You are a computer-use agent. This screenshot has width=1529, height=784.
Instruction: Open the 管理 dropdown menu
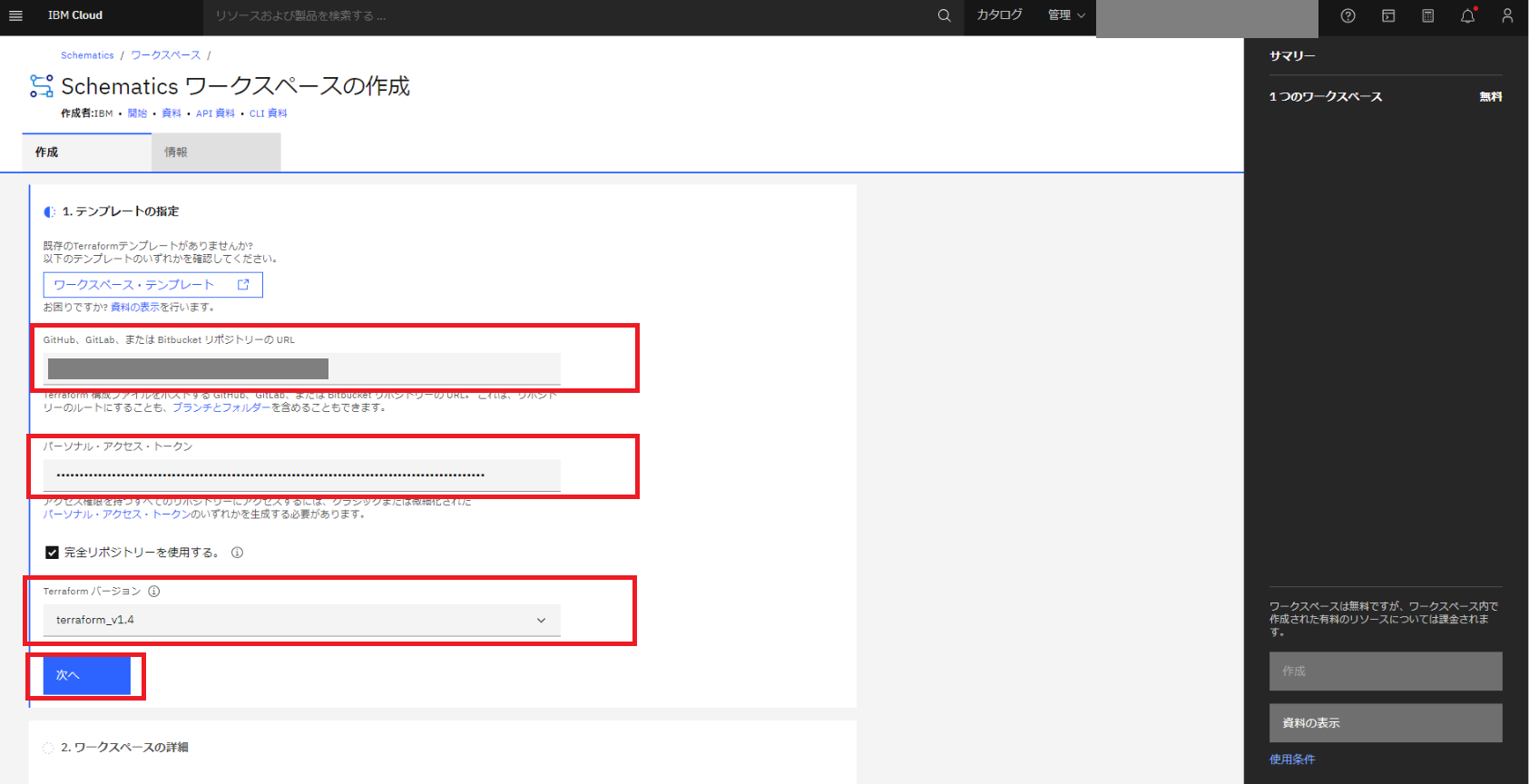[1066, 15]
